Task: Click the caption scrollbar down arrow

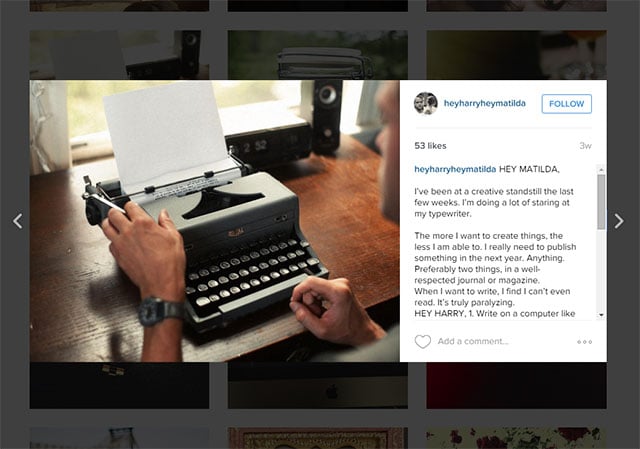Action: point(601,315)
